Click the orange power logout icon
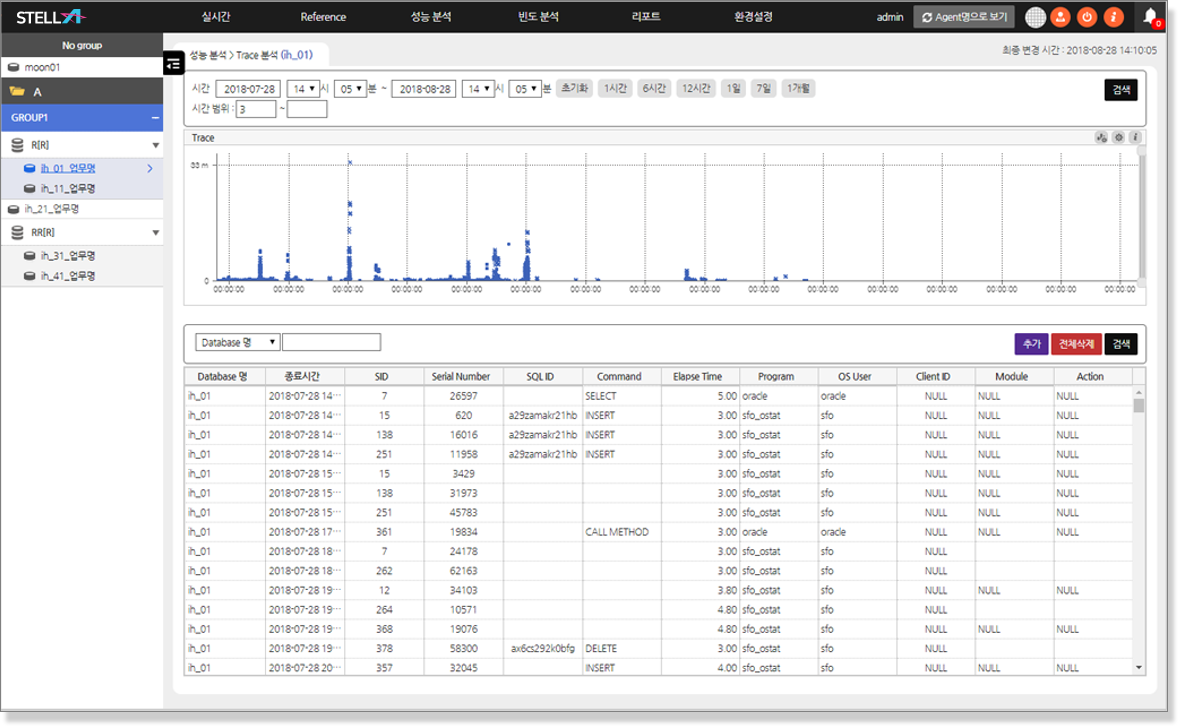Screen dimensions: 1178x726 pos(1086,17)
